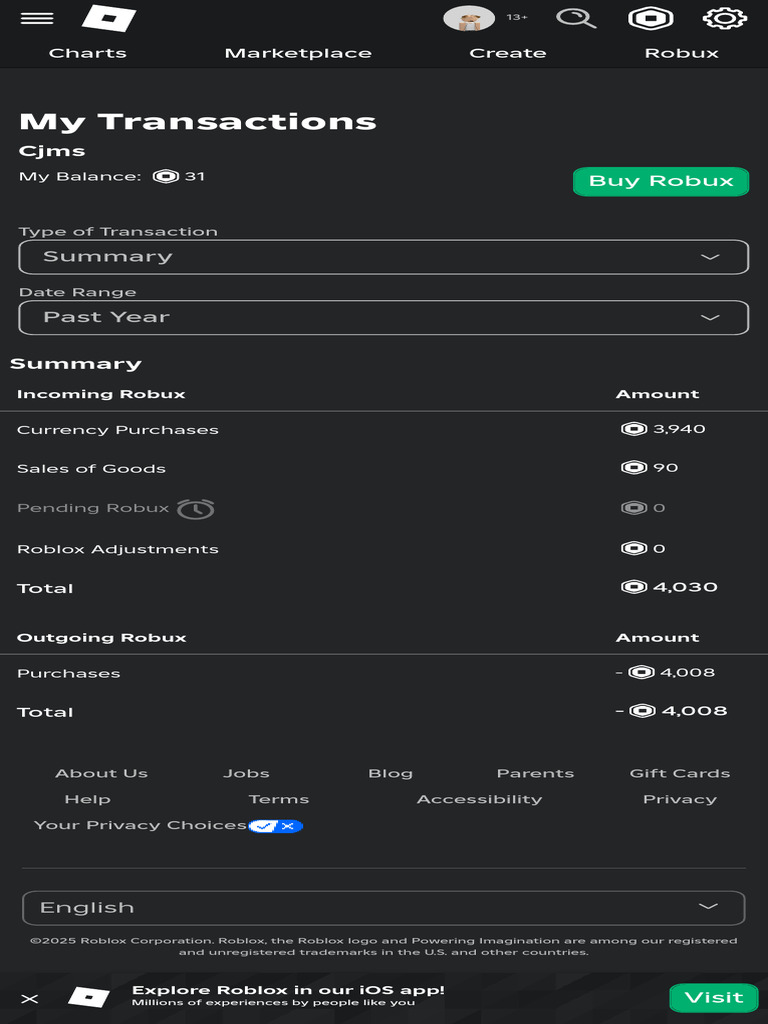Click Pending Robux label
The width and height of the screenshot is (768, 1024).
click(x=93, y=508)
